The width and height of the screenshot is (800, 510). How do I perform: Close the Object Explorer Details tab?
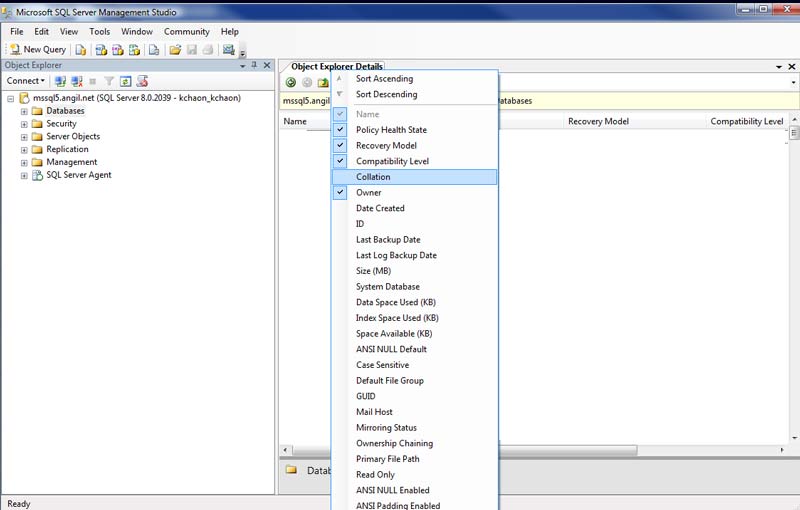click(792, 67)
